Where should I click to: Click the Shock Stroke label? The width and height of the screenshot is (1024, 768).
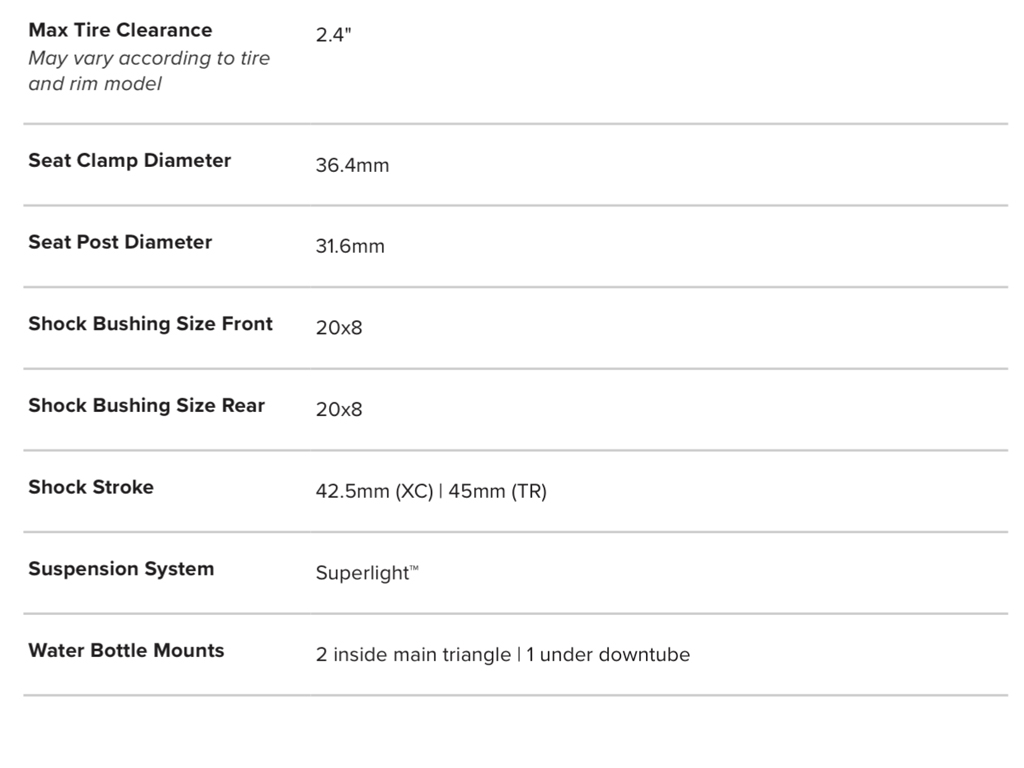91,487
